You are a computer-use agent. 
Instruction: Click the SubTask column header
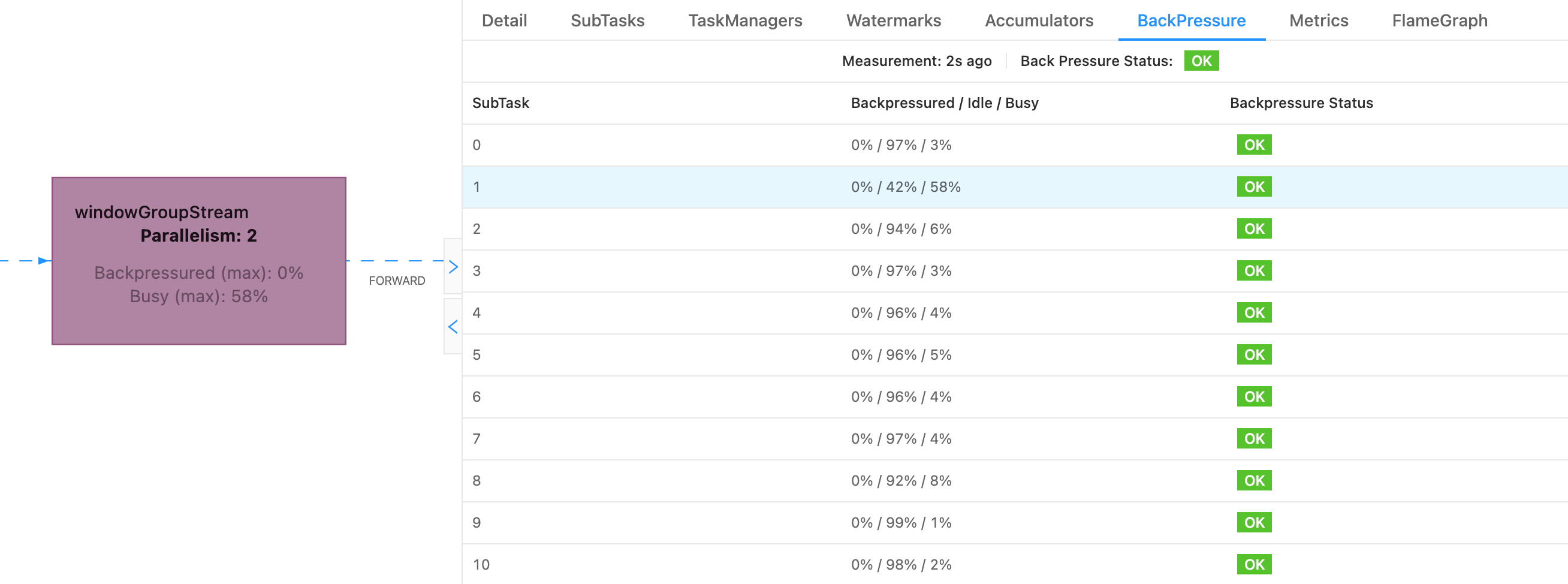pos(500,103)
